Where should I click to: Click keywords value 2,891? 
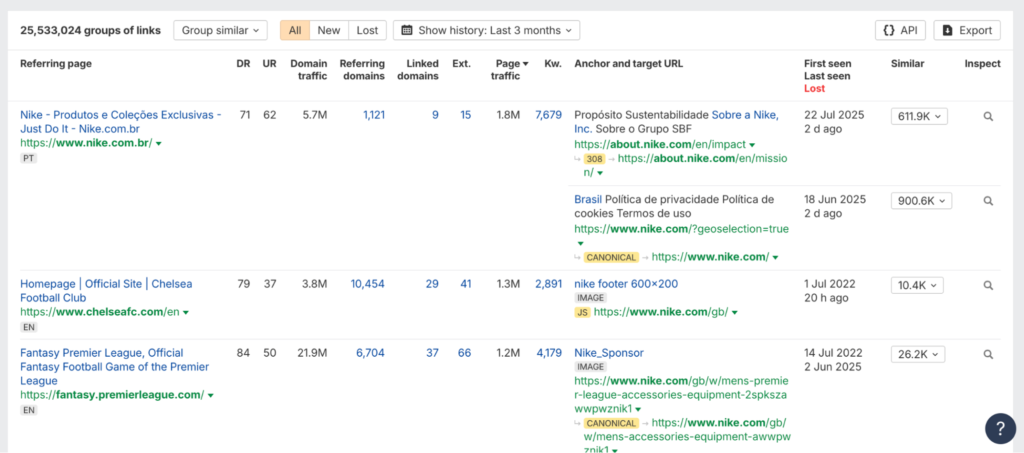point(548,284)
